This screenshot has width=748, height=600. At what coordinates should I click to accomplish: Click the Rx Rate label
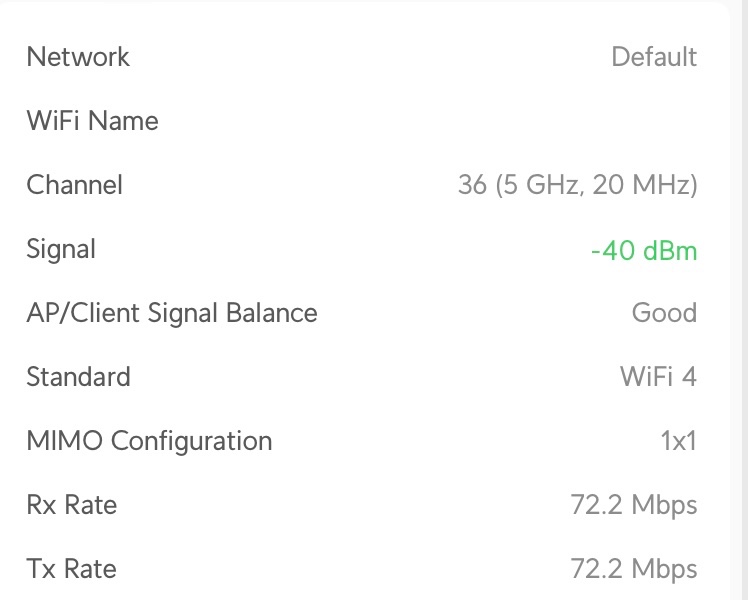point(71,505)
